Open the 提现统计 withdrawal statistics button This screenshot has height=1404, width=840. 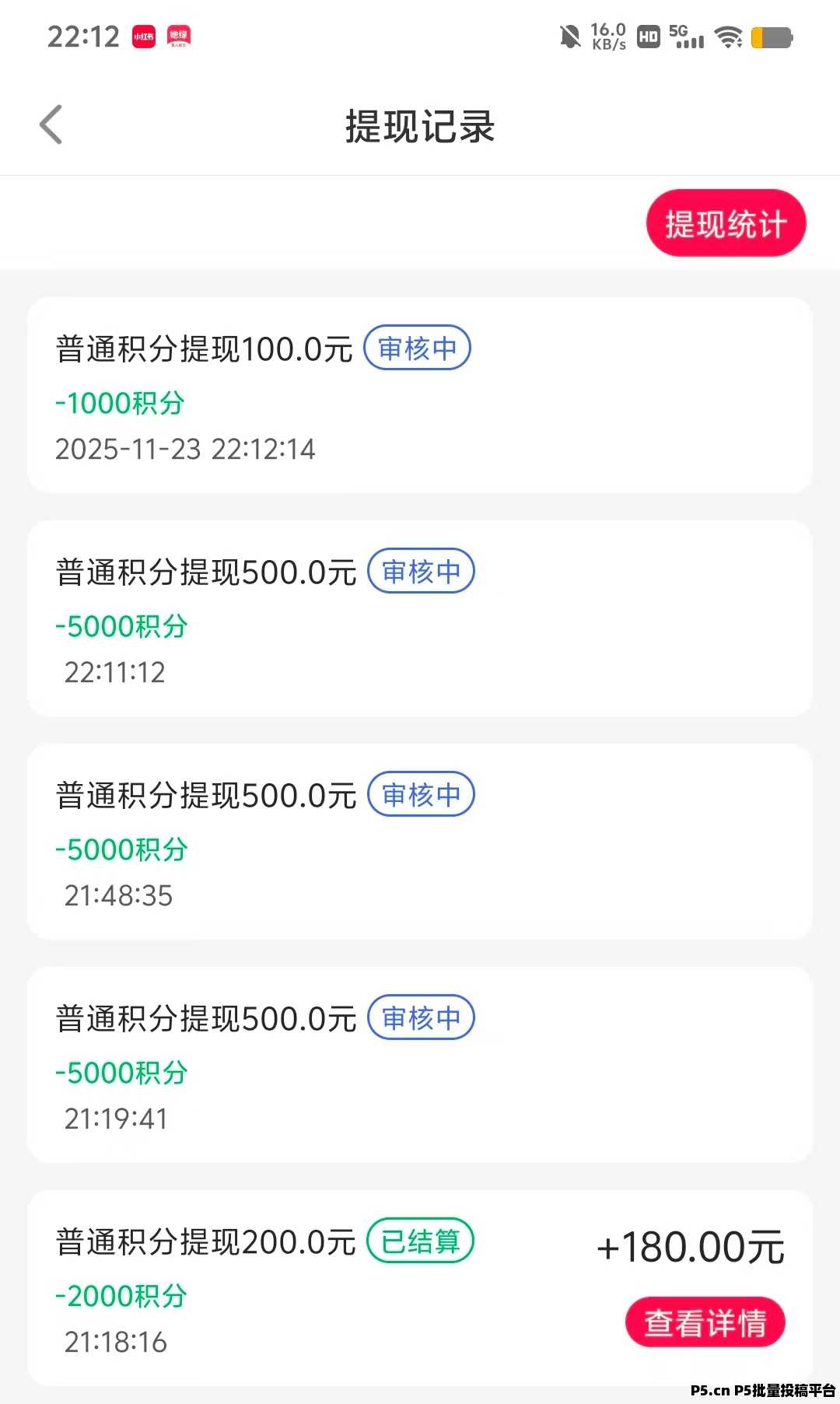(726, 223)
